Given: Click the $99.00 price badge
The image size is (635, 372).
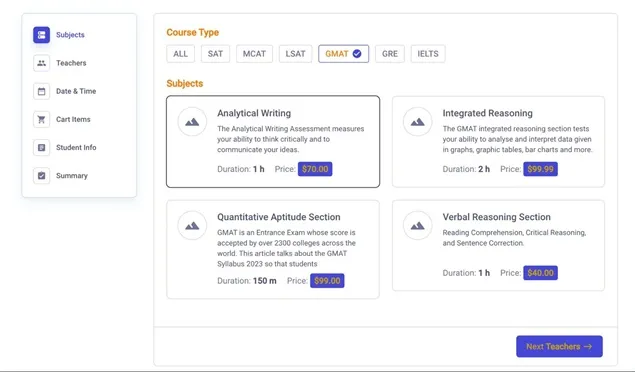Looking at the screenshot, I should click(327, 281).
